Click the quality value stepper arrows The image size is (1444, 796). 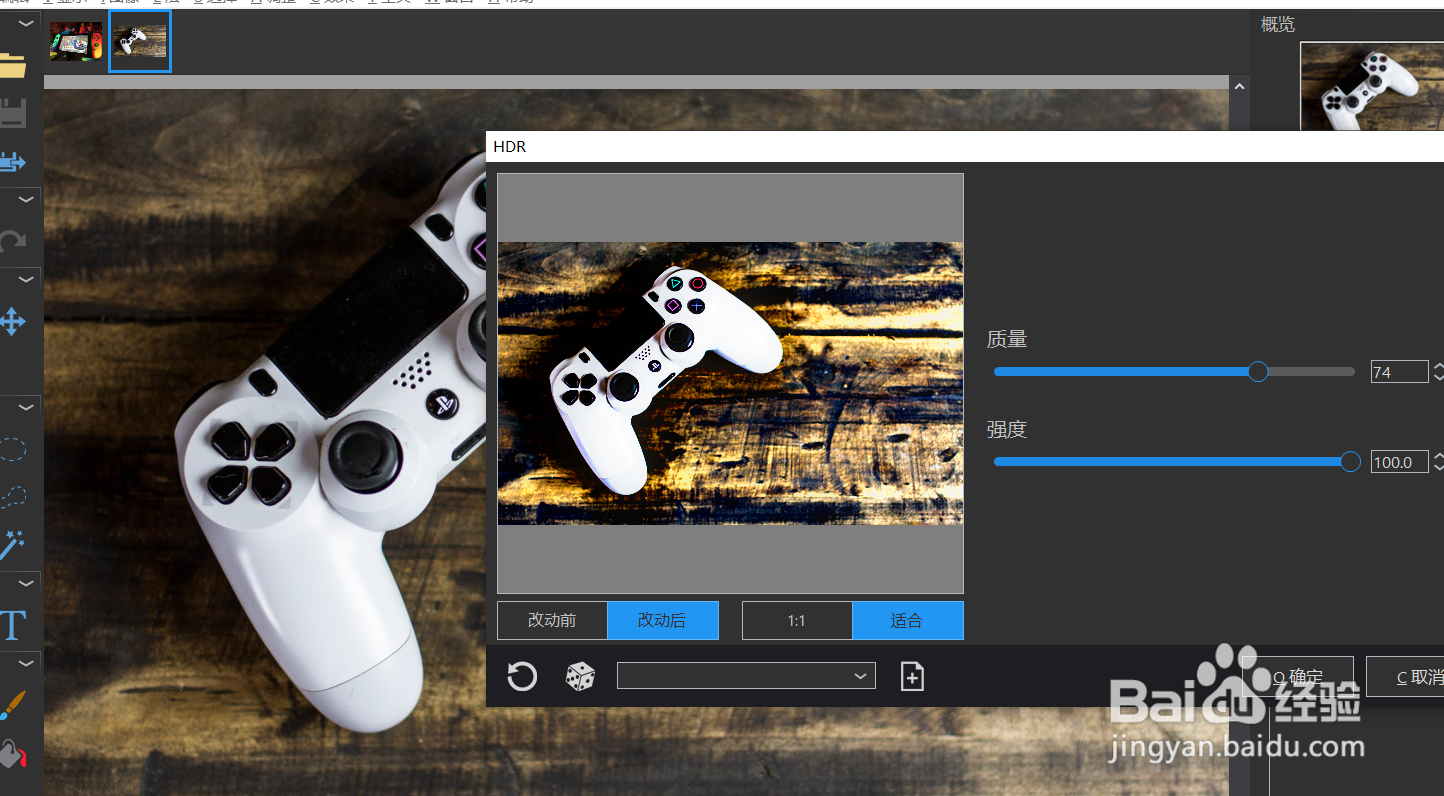1438,372
